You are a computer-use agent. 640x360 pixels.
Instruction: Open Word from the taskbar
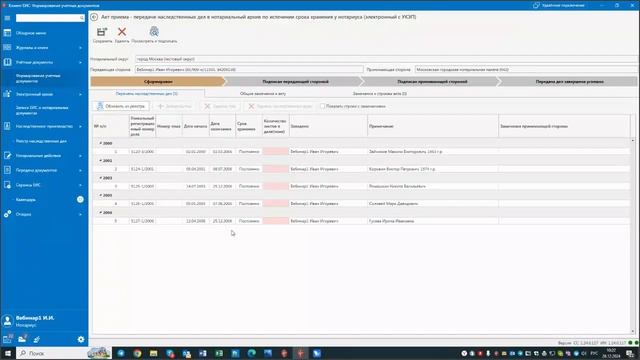(x=203, y=353)
